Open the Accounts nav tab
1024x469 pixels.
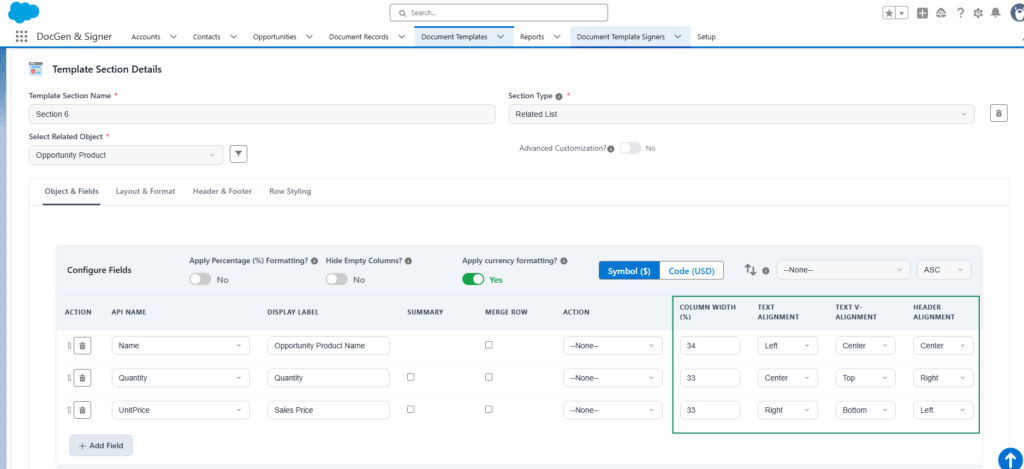click(146, 37)
